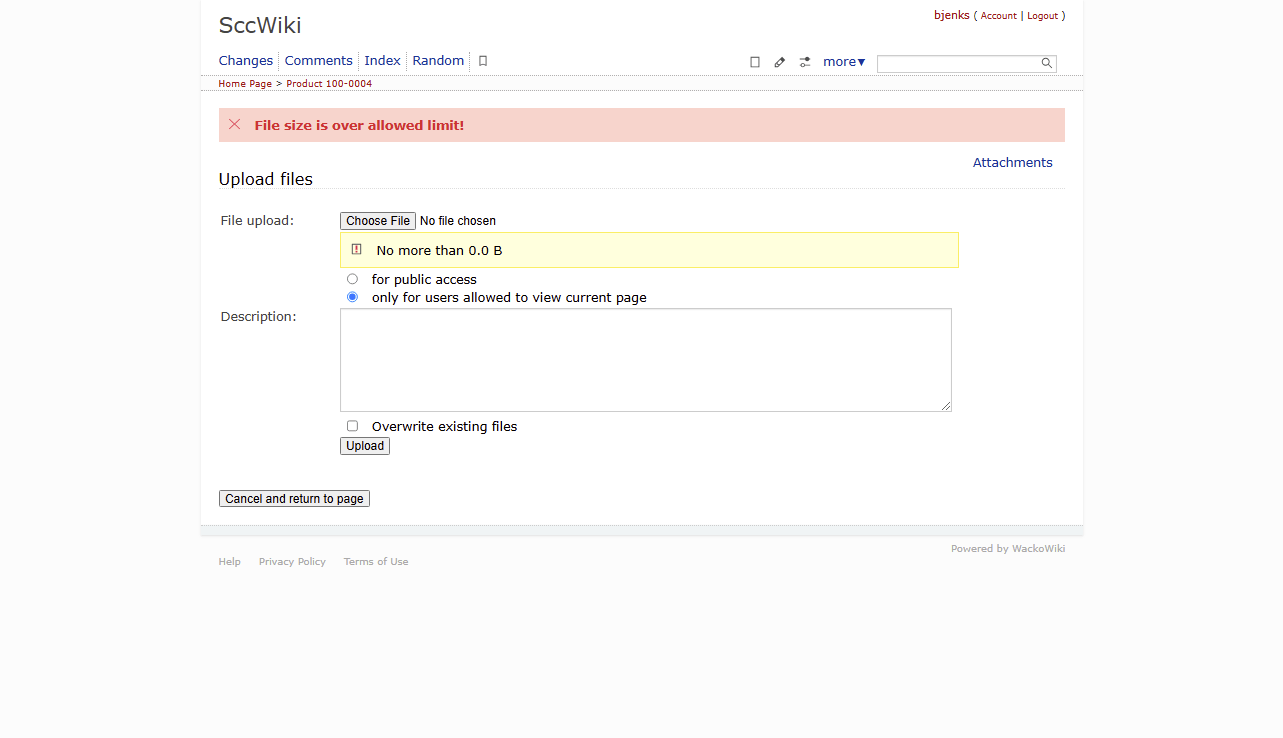Click the pencil edit icon

click(x=780, y=62)
